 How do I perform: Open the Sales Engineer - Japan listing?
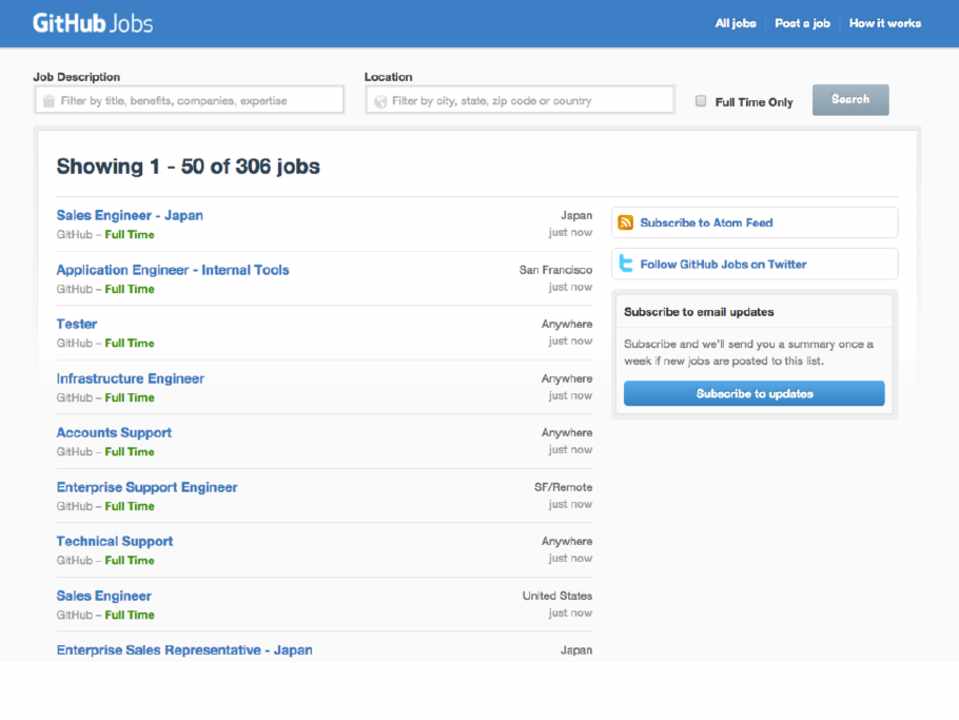click(130, 215)
